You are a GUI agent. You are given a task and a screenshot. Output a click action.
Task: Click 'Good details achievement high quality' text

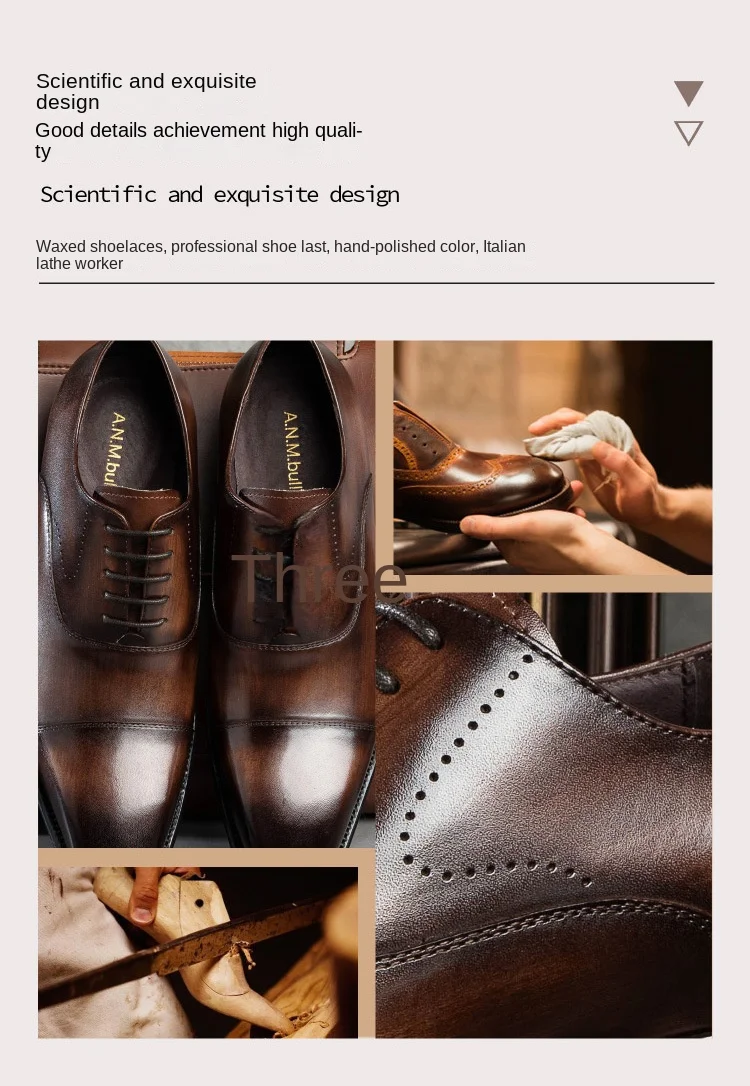199,141
